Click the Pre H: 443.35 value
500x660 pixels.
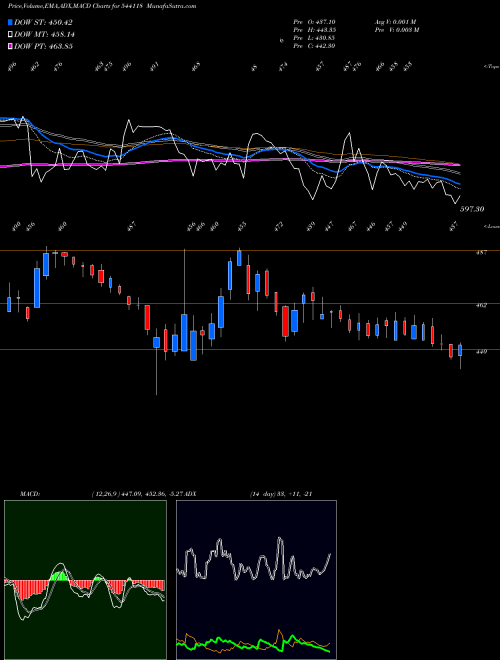[314, 30]
